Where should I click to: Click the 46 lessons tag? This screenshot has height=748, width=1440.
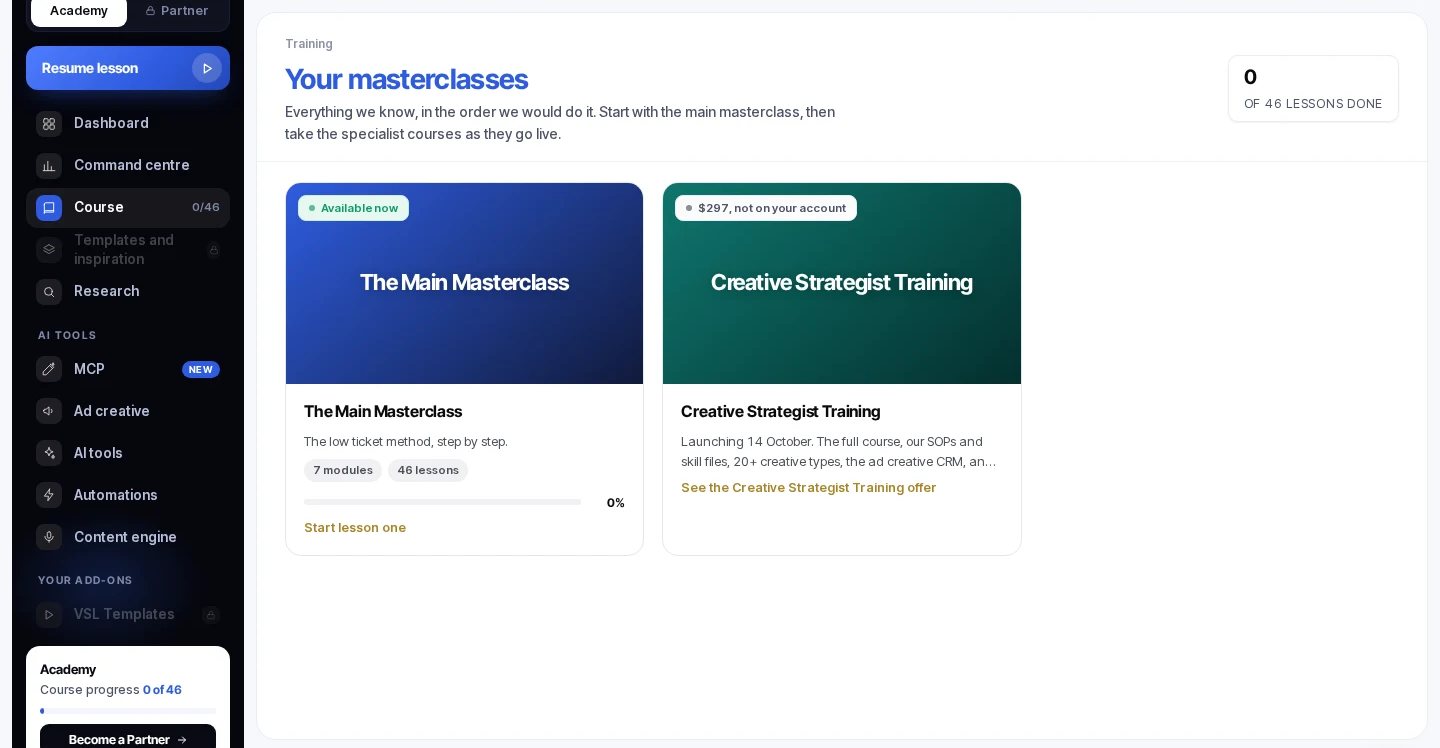click(428, 470)
